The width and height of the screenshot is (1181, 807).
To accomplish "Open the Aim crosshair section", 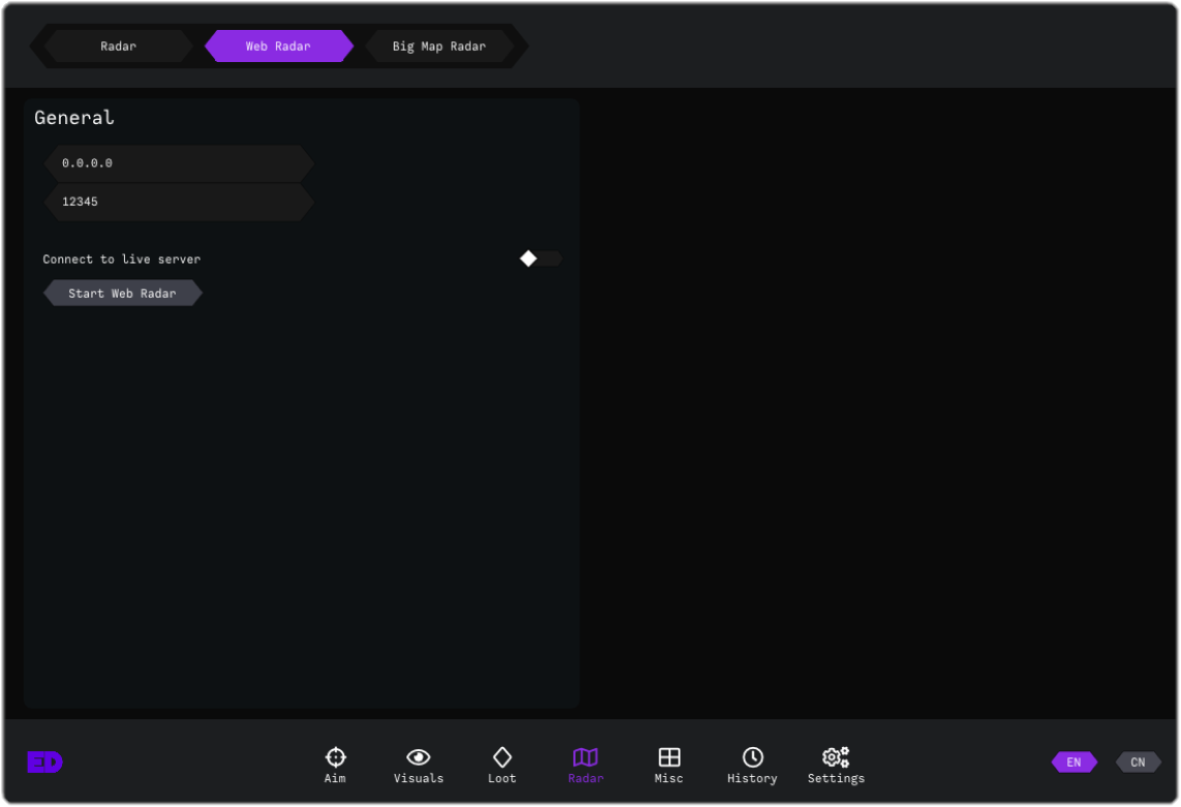I will [x=335, y=765].
